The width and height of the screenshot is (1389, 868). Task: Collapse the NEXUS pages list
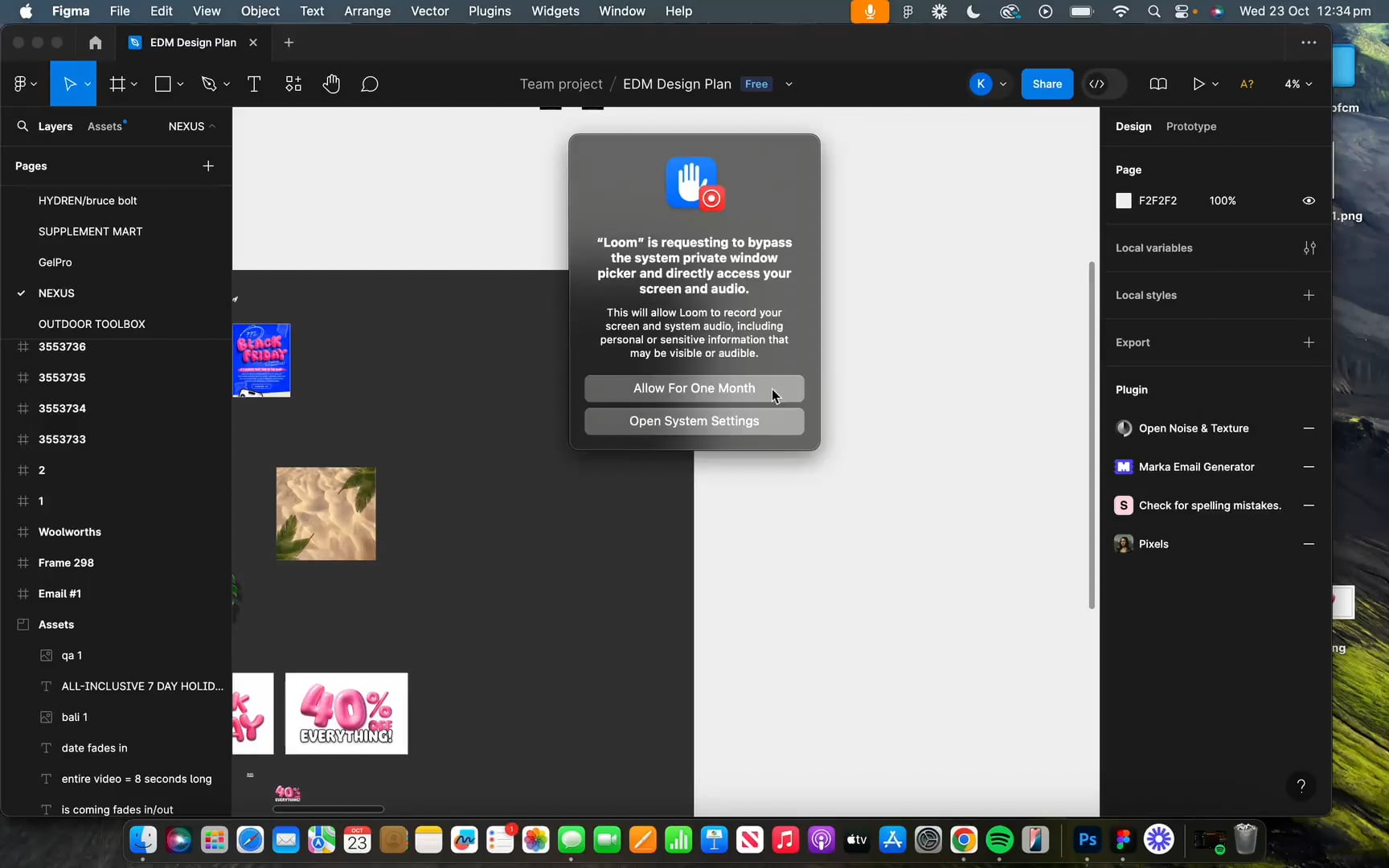click(x=192, y=126)
